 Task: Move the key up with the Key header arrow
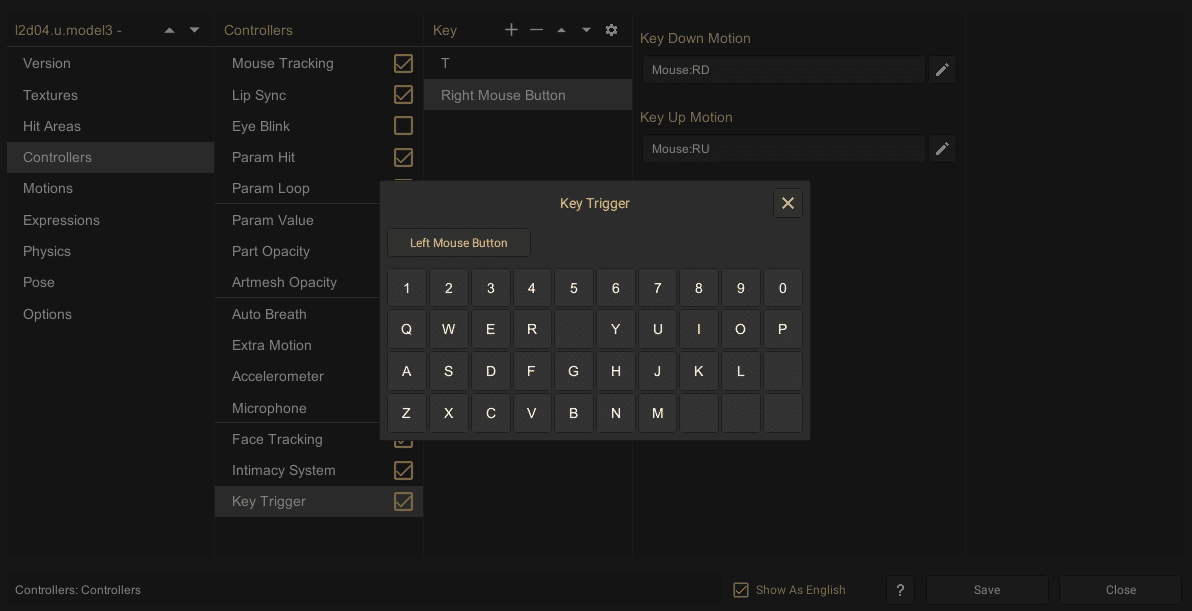tap(561, 30)
